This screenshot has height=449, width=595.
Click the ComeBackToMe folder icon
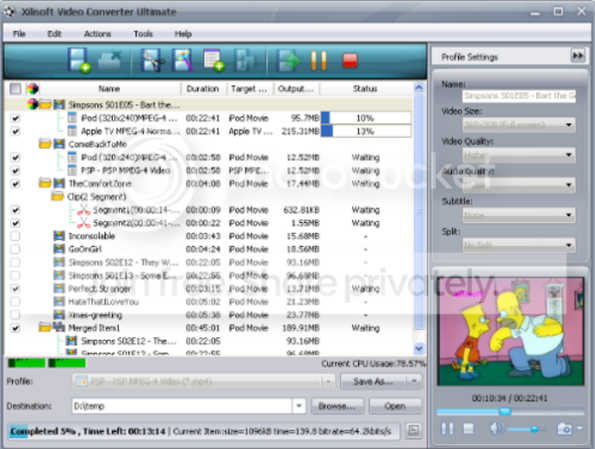[45, 144]
